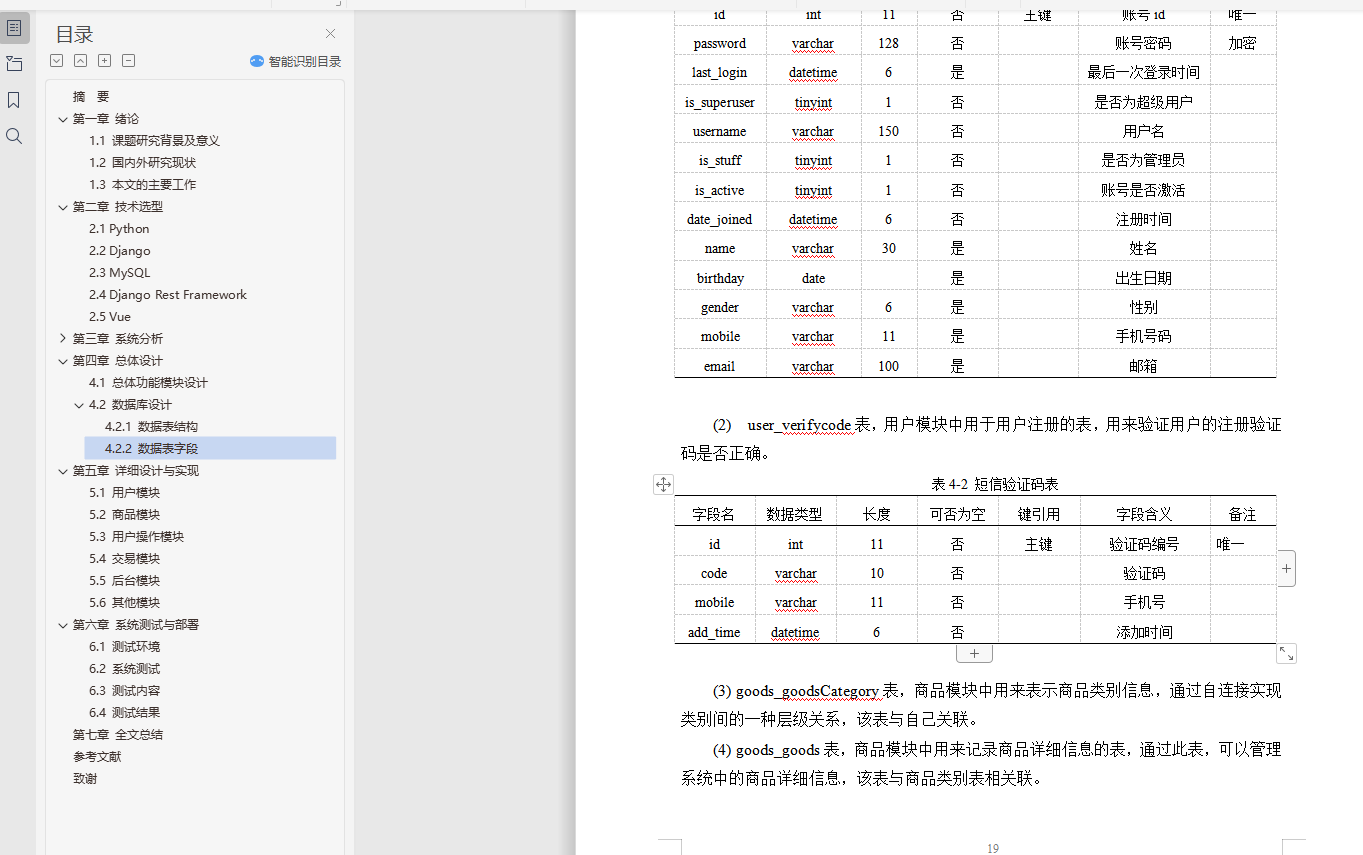Viewport: 1363px width, 855px height.
Task: Click the boxed up-chevron collapse-all icon
Action: [80, 61]
